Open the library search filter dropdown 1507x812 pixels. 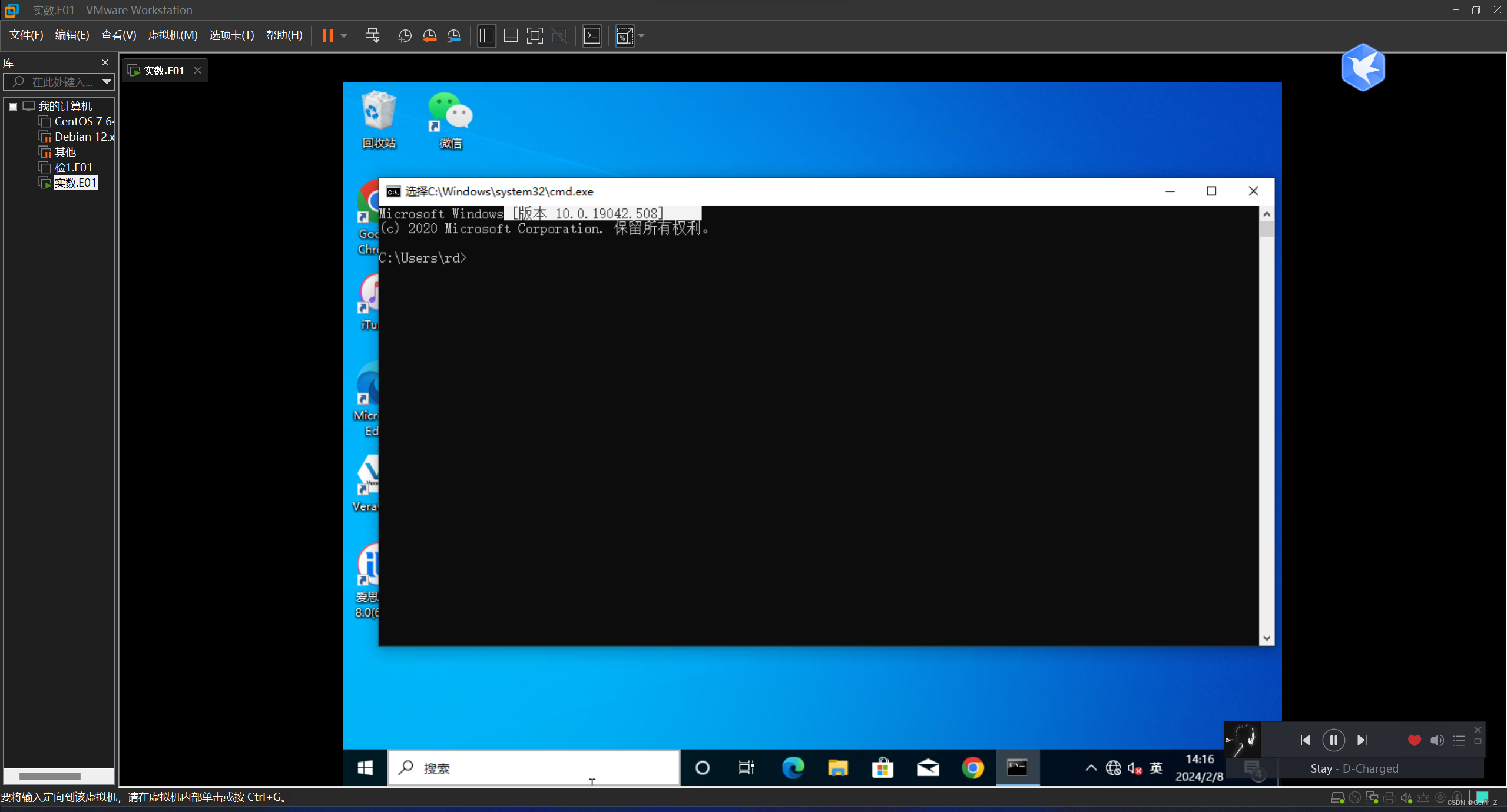tap(107, 82)
